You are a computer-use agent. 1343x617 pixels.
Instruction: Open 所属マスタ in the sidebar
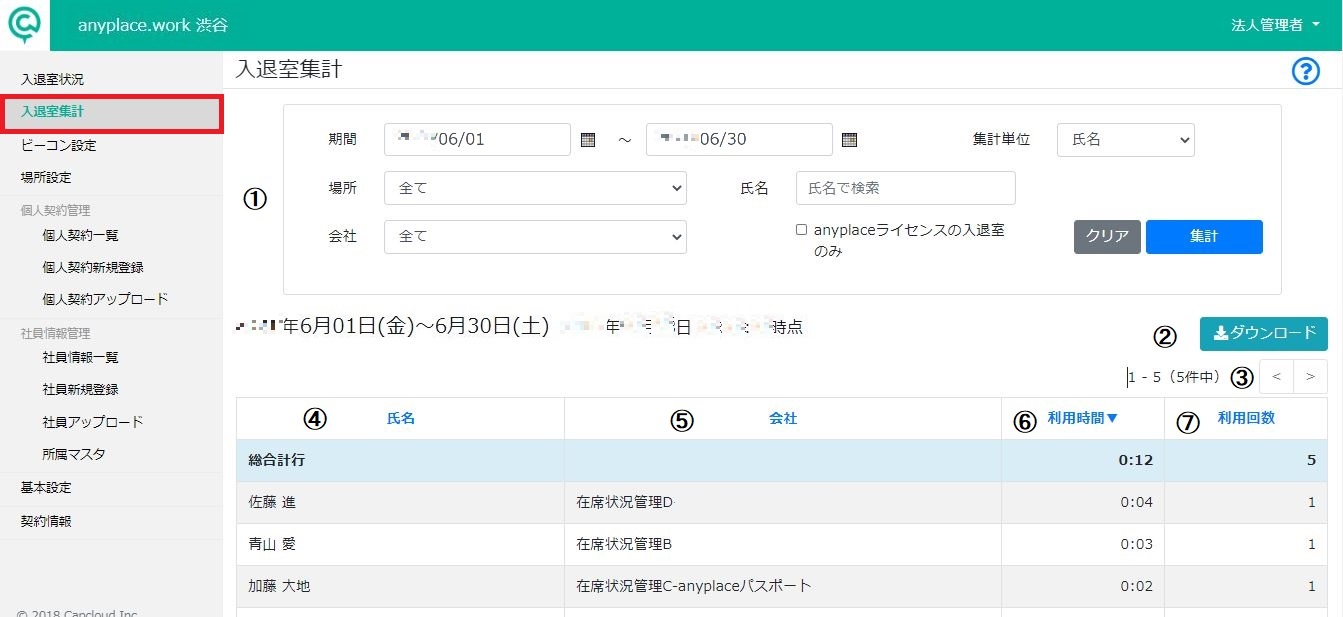[x=74, y=454]
